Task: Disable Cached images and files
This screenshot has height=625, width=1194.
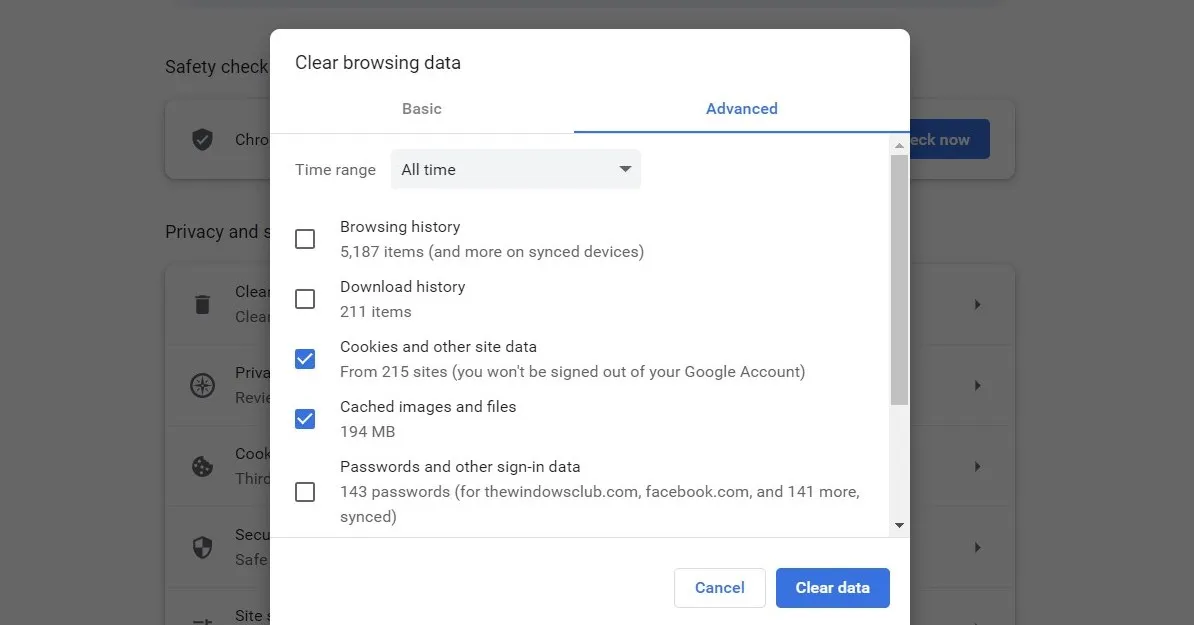Action: pyautogui.click(x=305, y=418)
